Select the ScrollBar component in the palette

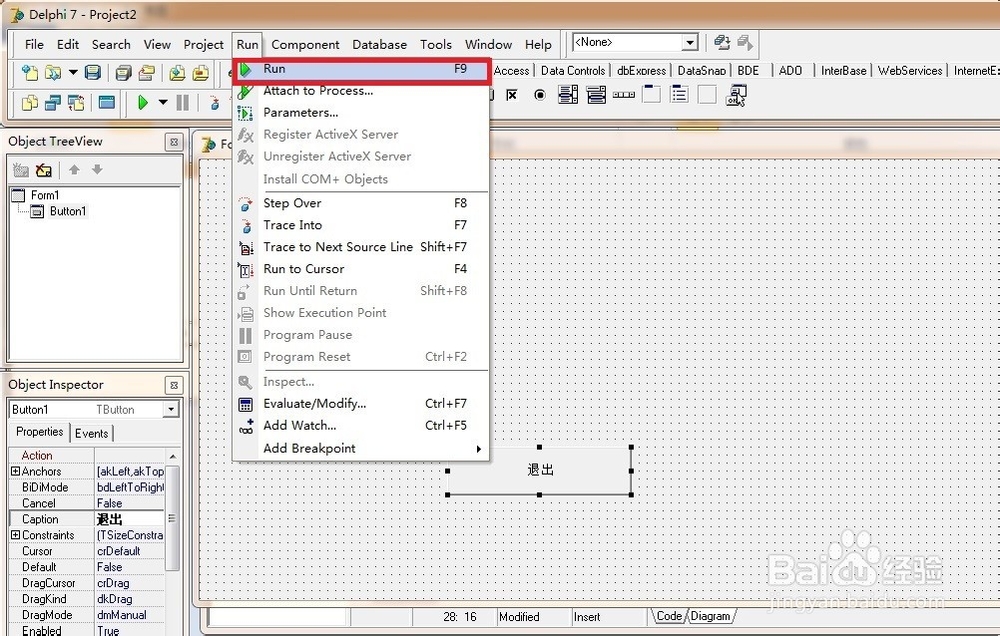pos(624,95)
